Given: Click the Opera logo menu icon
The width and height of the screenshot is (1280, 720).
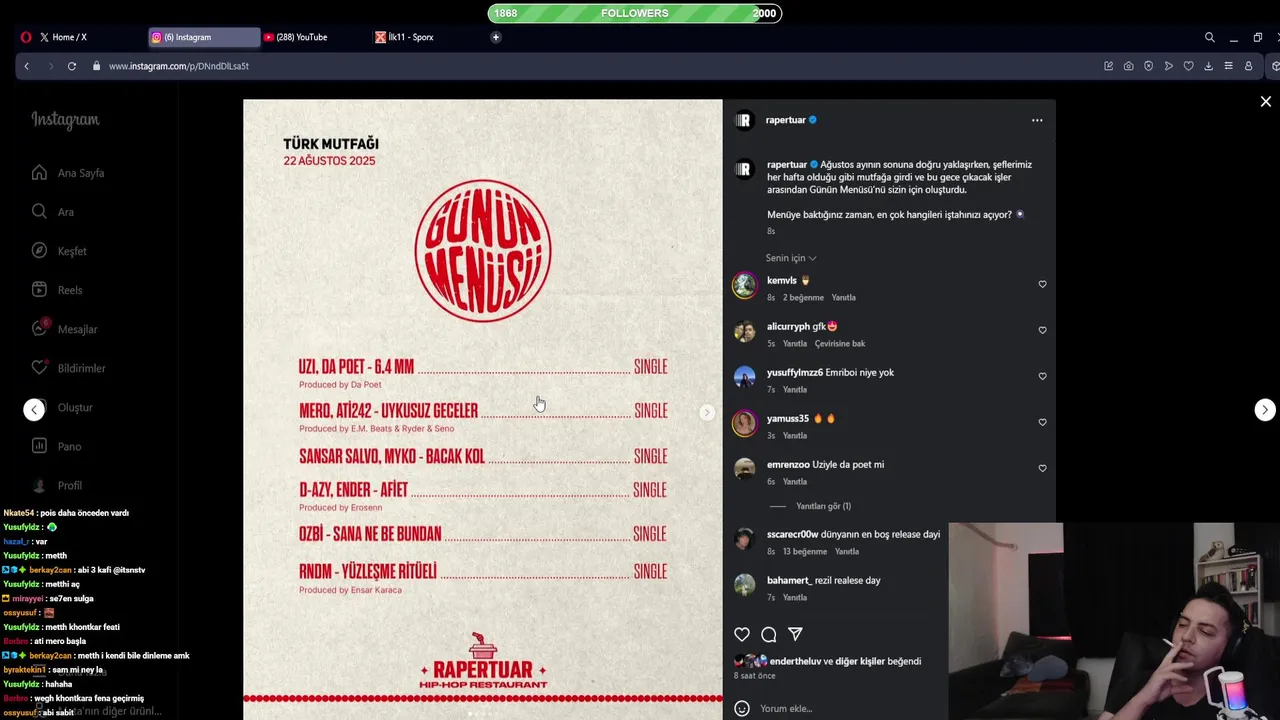Looking at the screenshot, I should click(x=25, y=37).
